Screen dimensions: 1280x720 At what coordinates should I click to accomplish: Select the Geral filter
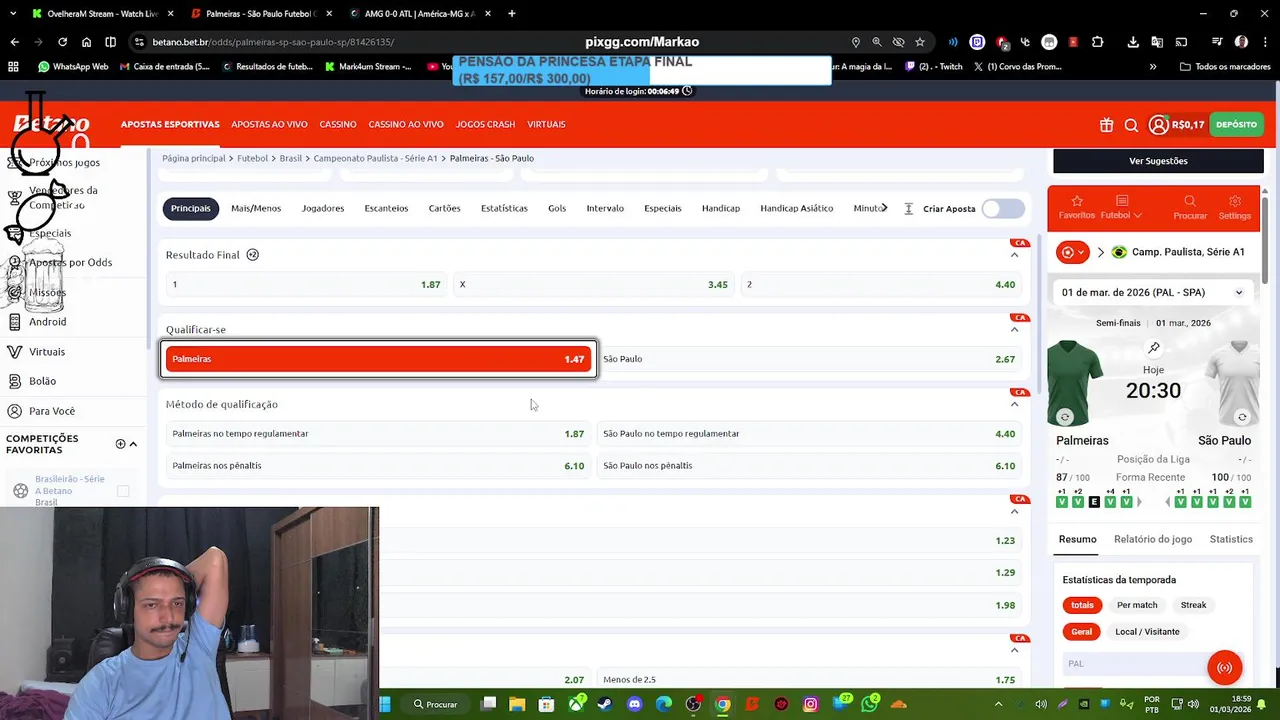coord(1082,632)
